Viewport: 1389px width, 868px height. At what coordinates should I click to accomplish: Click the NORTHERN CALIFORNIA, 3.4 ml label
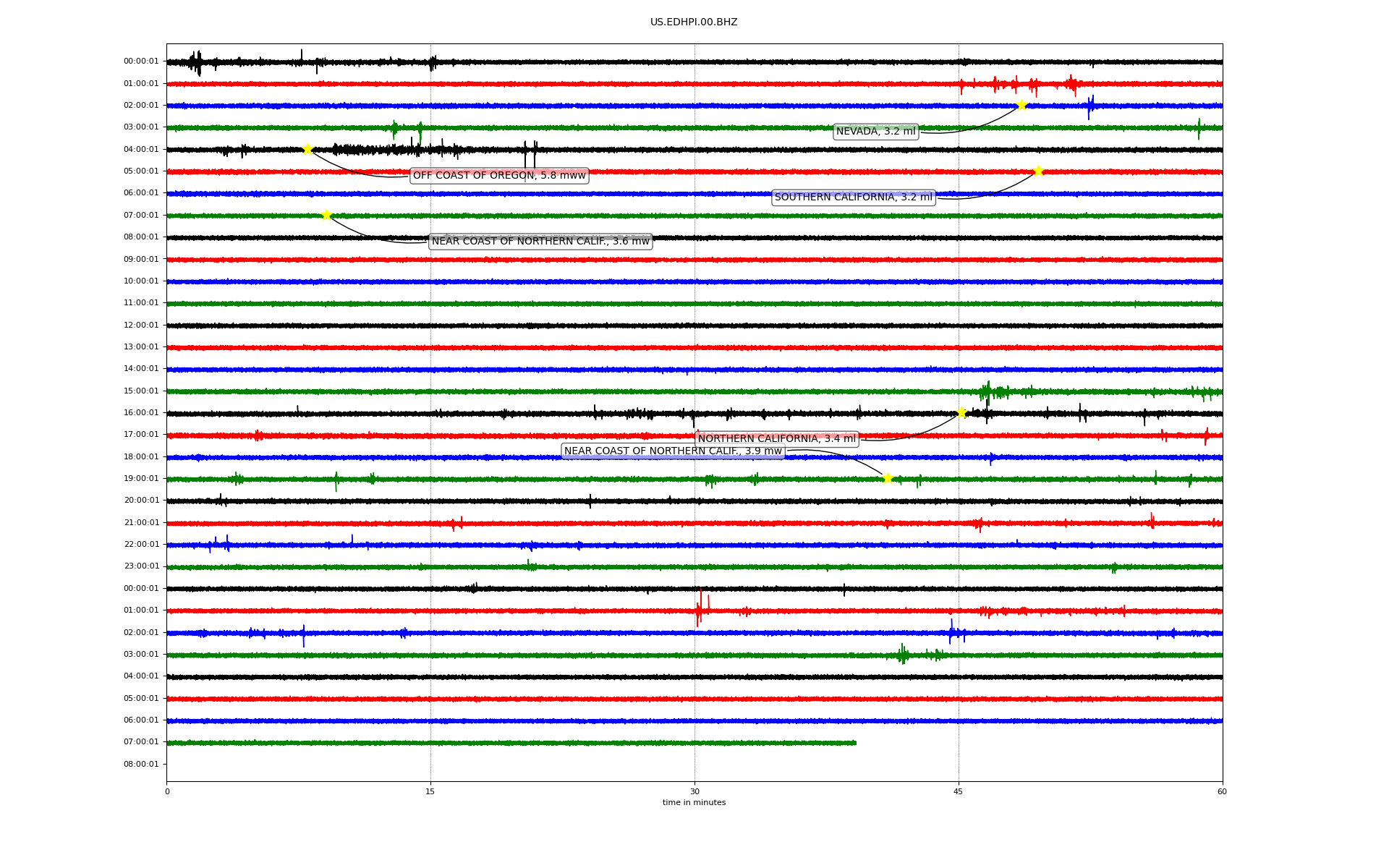point(776,439)
